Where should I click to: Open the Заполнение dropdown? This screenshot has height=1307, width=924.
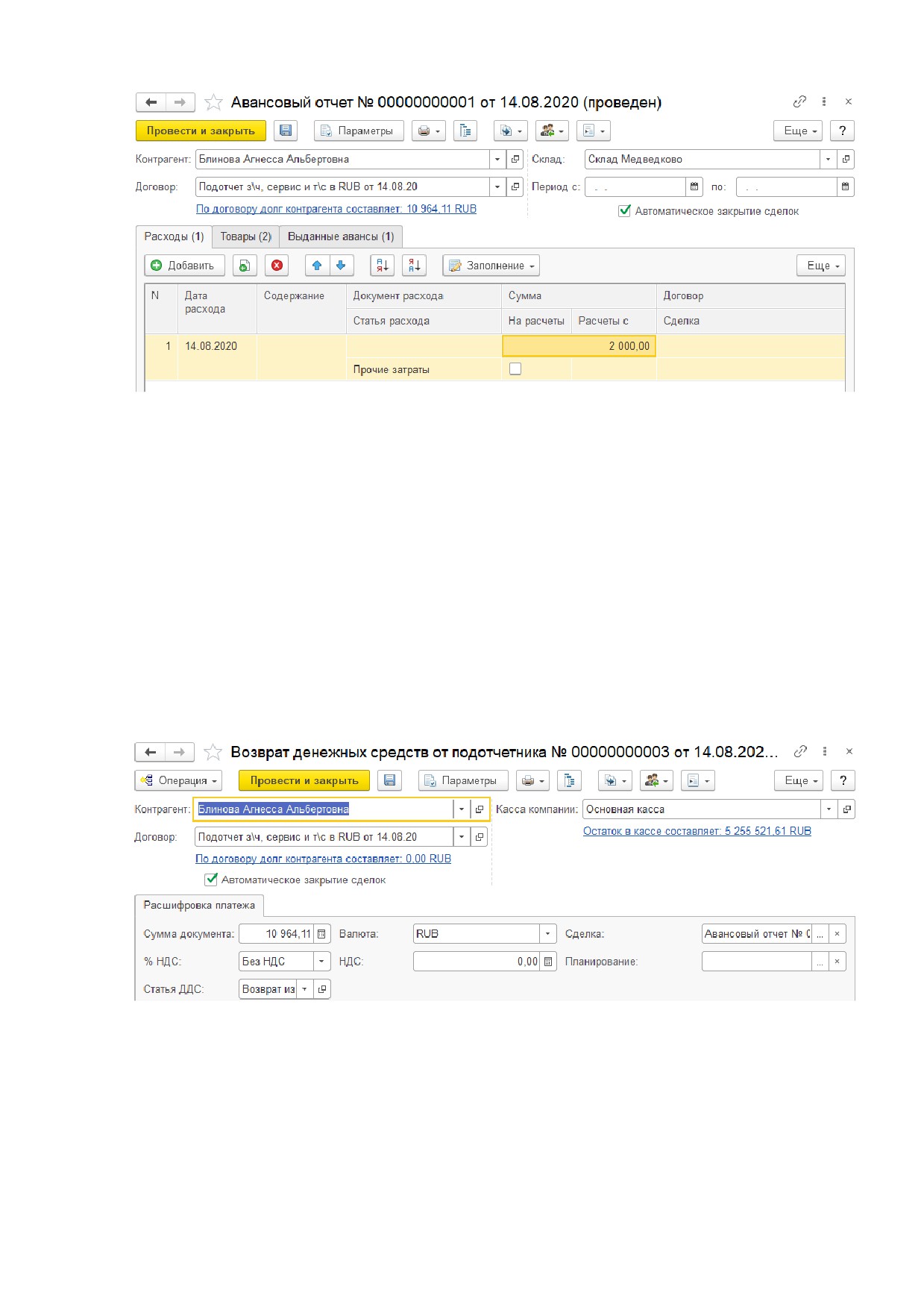click(x=491, y=266)
